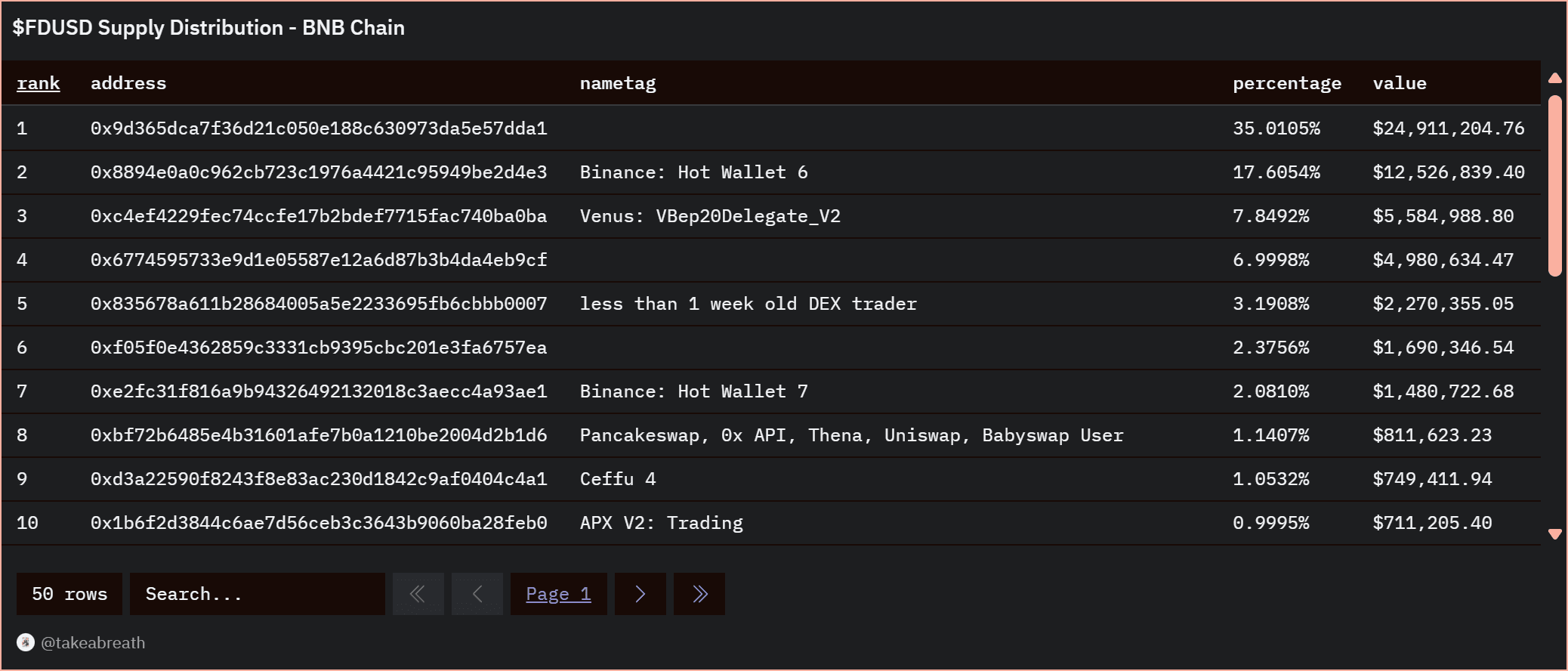Screen dimensions: 1568x671
Task: Sort by the percentage column header
Action: tap(1286, 83)
